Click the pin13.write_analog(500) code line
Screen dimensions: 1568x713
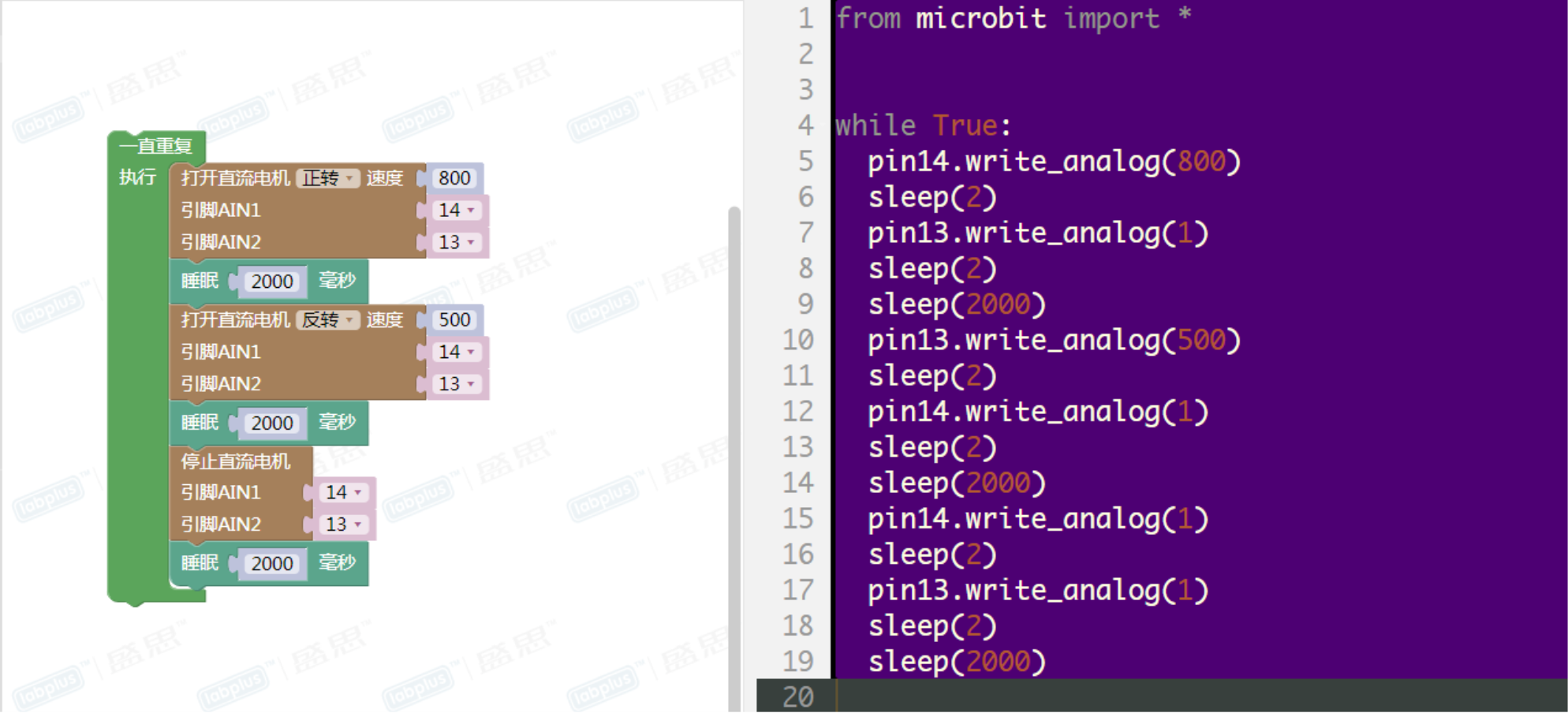point(1053,340)
